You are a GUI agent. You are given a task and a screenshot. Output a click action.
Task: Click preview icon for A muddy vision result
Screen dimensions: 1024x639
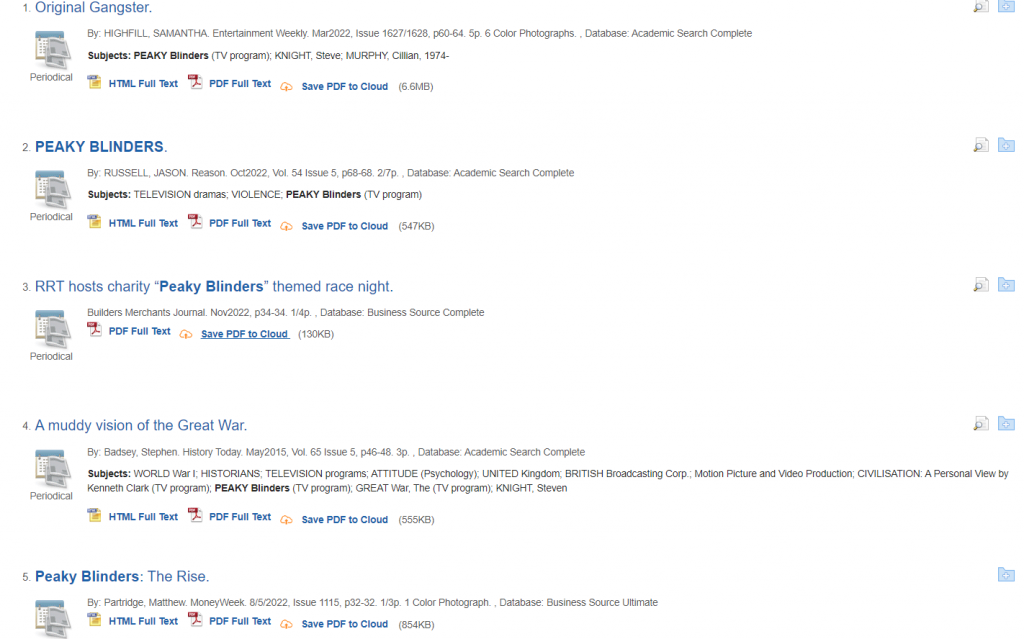coord(980,424)
